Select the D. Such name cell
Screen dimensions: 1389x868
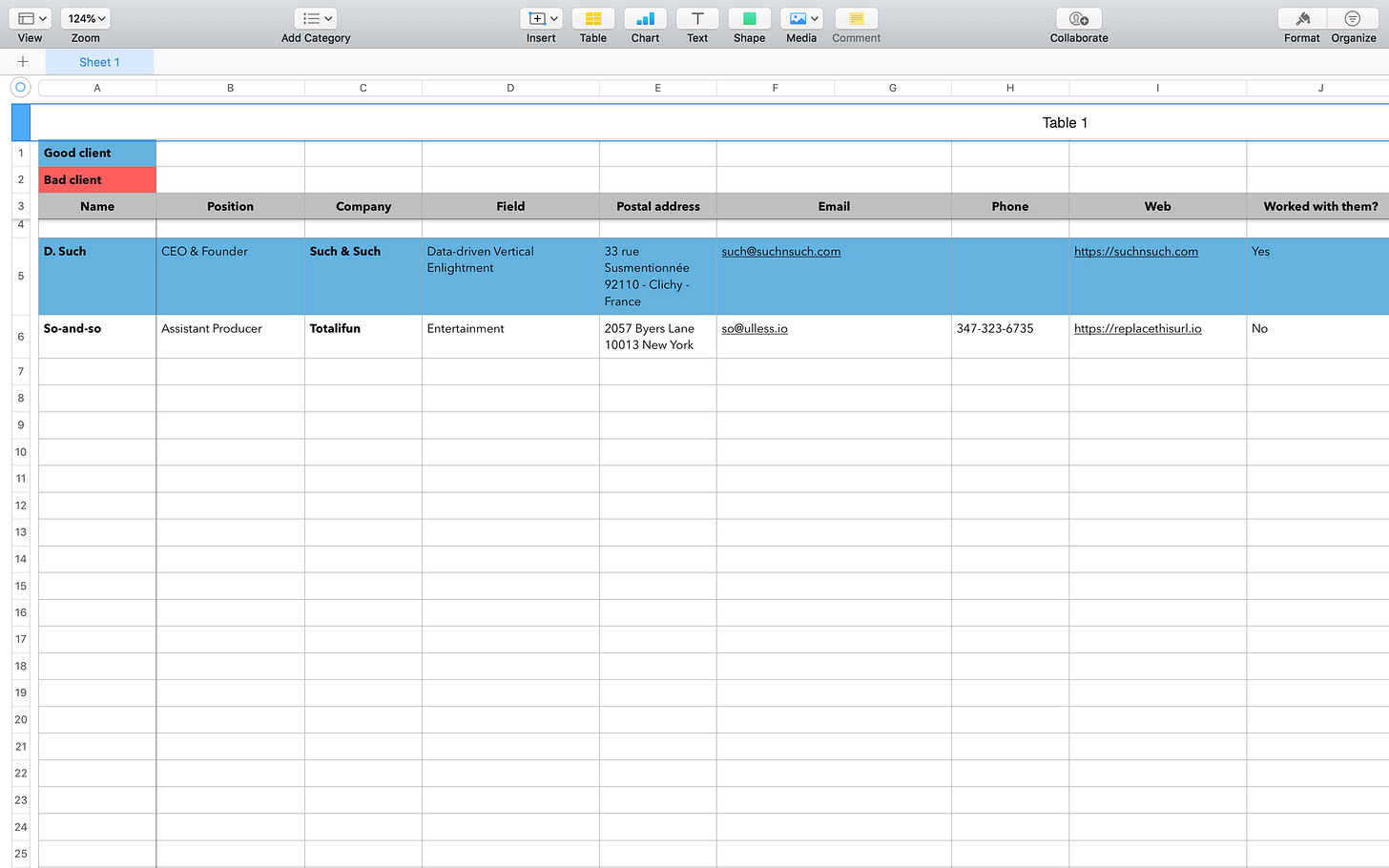coord(97,277)
